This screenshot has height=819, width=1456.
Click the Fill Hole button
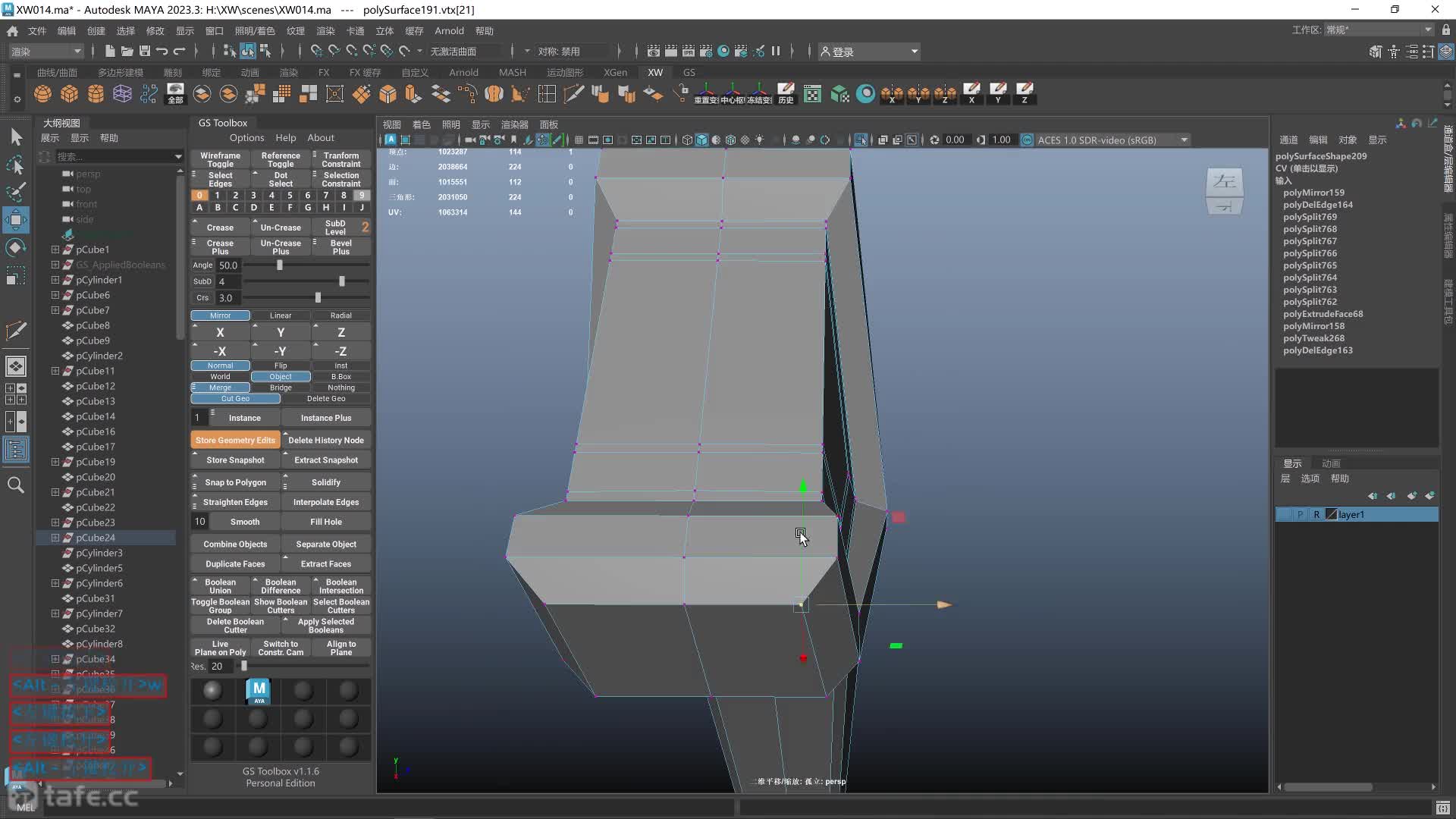(x=326, y=522)
